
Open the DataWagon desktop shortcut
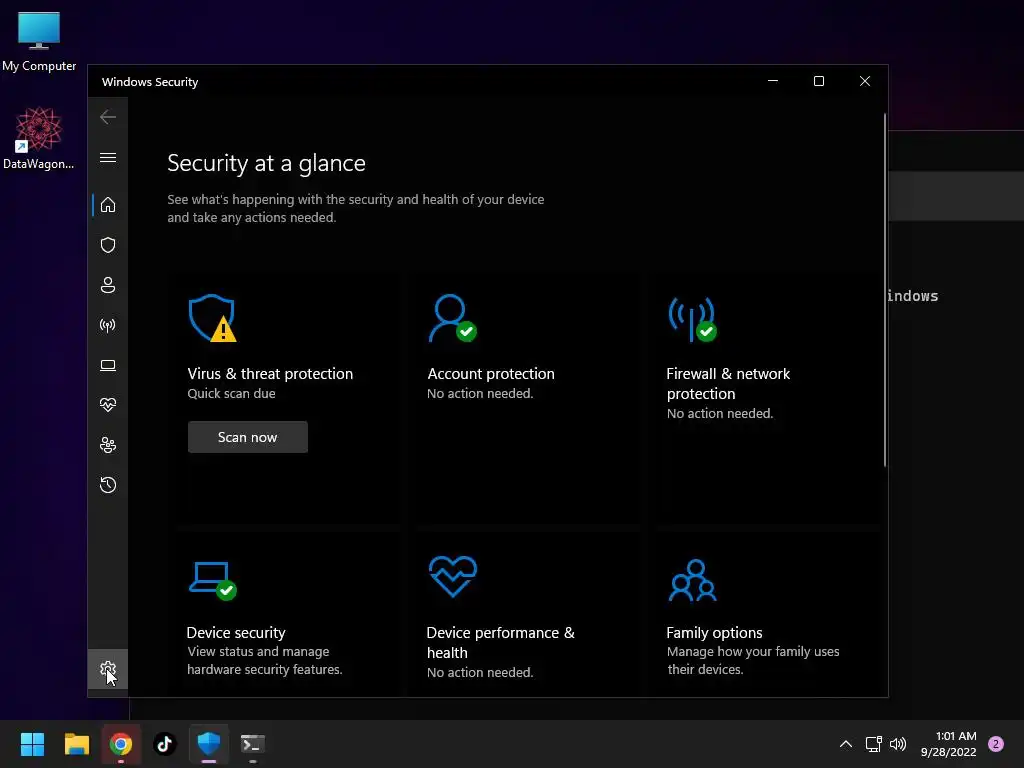click(x=39, y=138)
